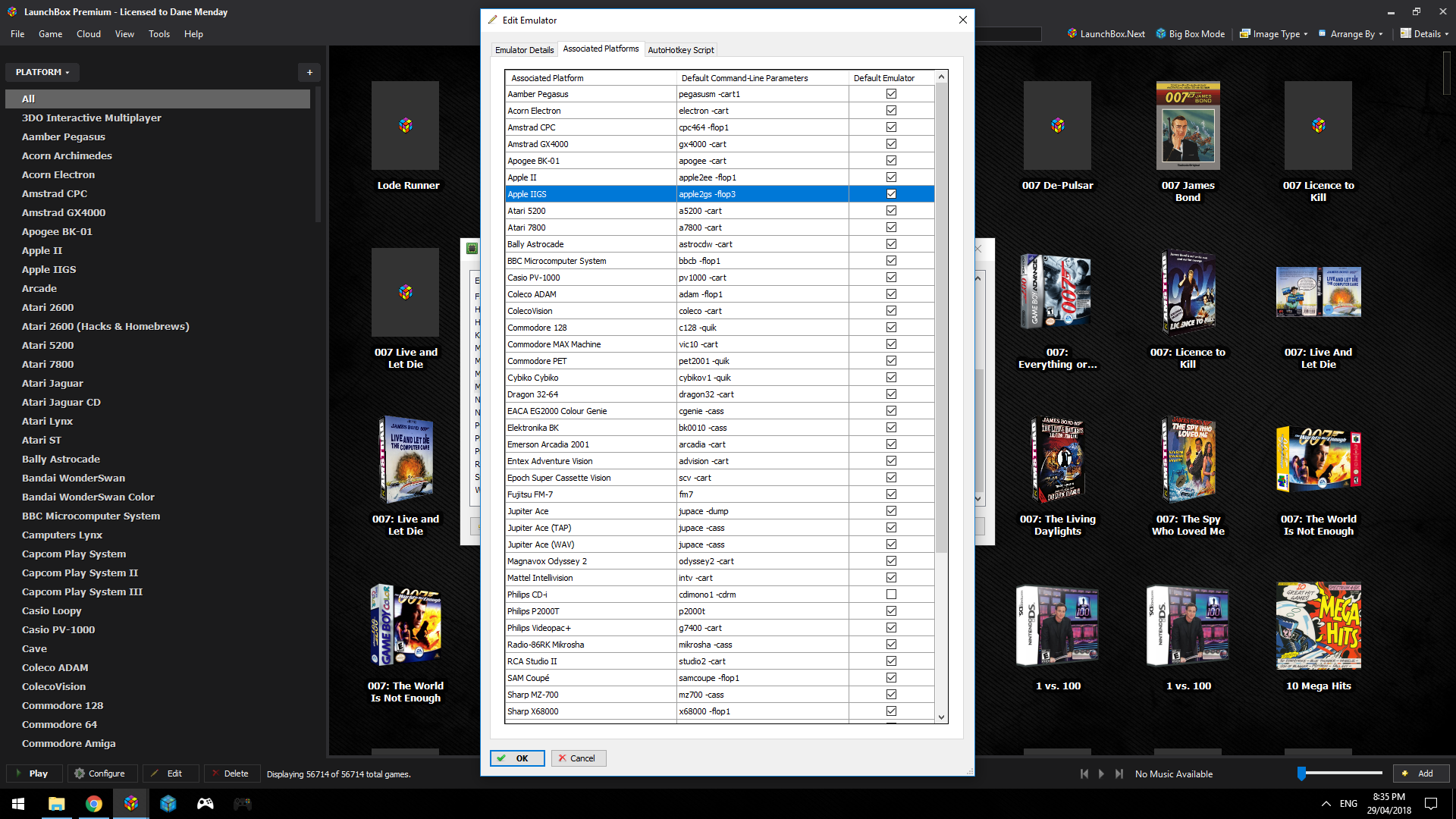The height and width of the screenshot is (819, 1456).
Task: Click LaunchBox icon in the taskbar
Action: tap(130, 804)
